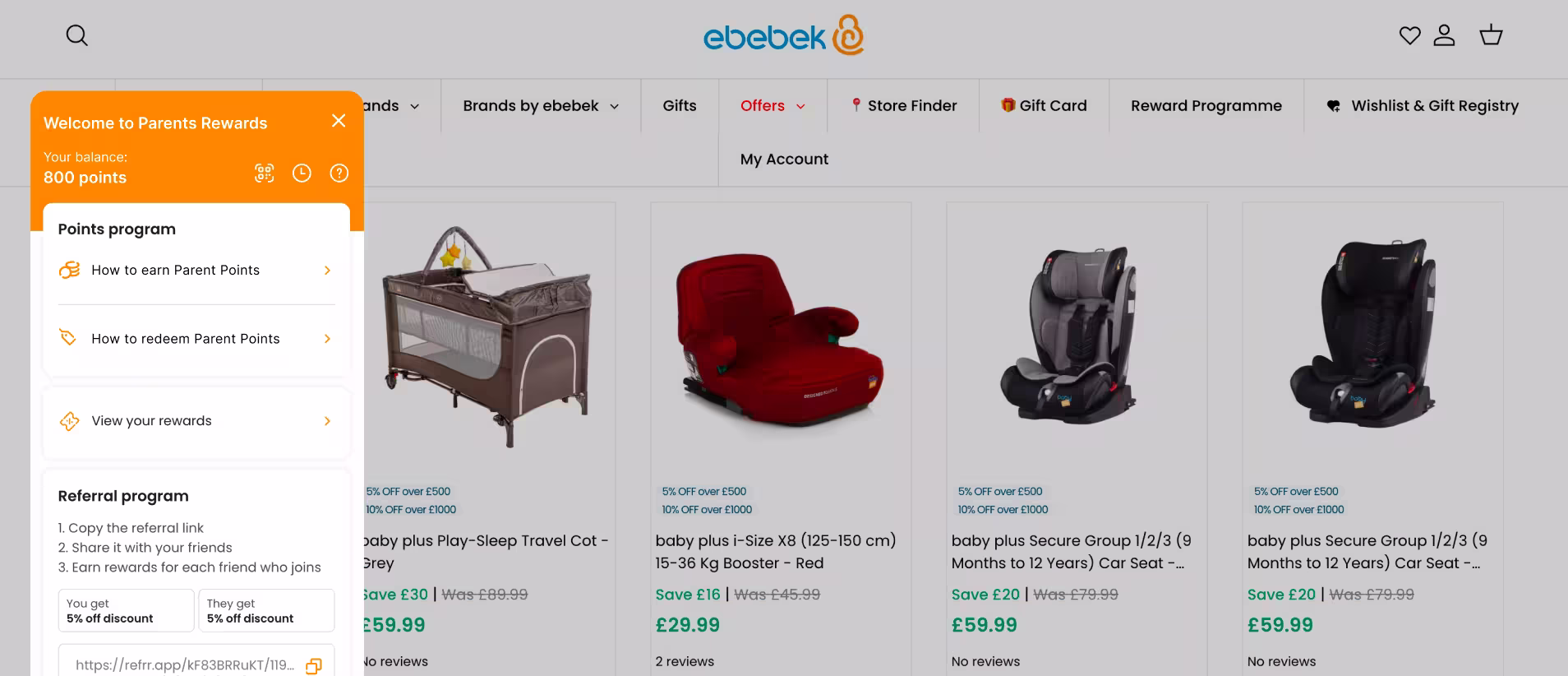Open the Gifts menu item

point(680,106)
